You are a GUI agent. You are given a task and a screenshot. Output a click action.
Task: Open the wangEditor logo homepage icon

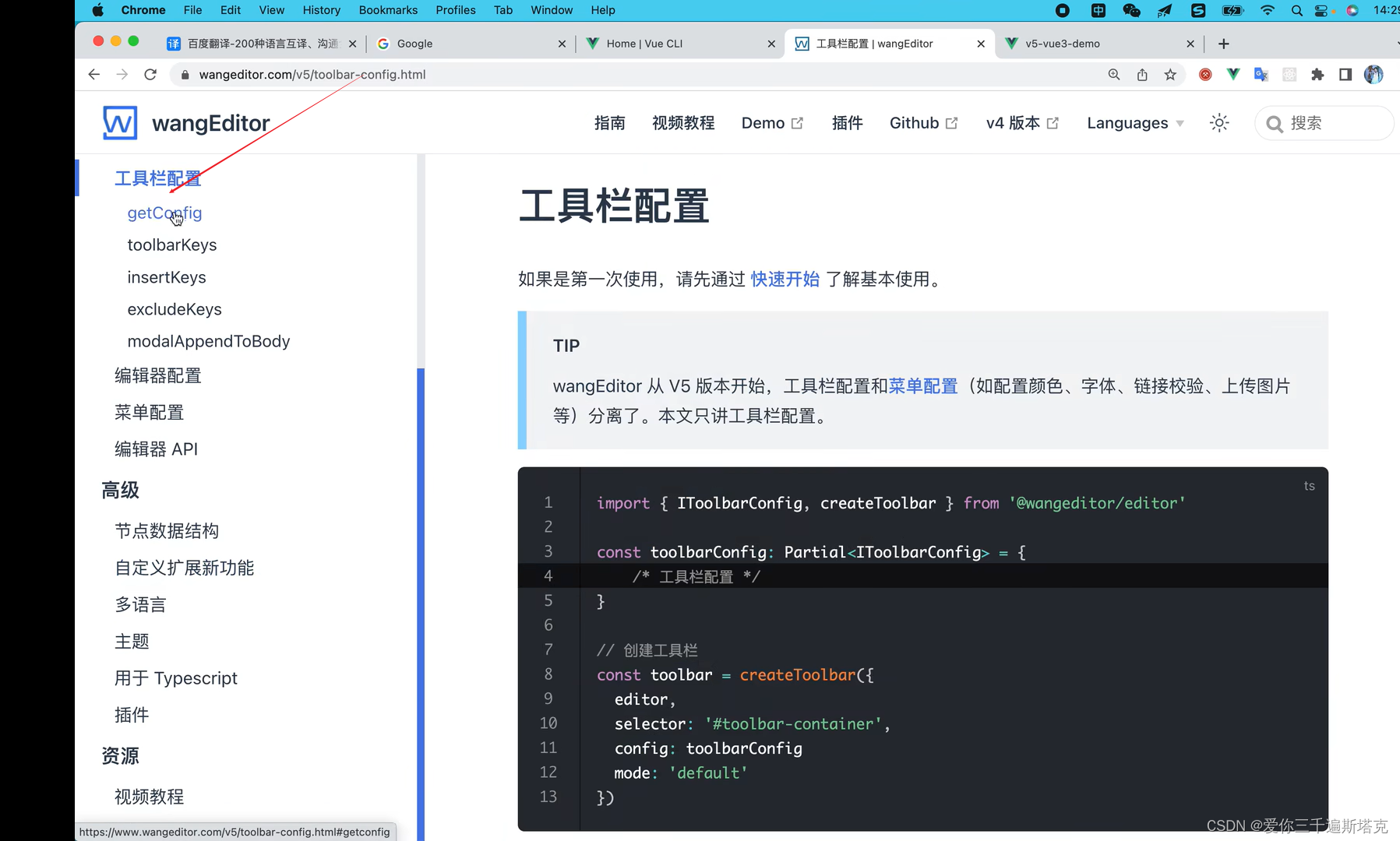click(x=119, y=122)
